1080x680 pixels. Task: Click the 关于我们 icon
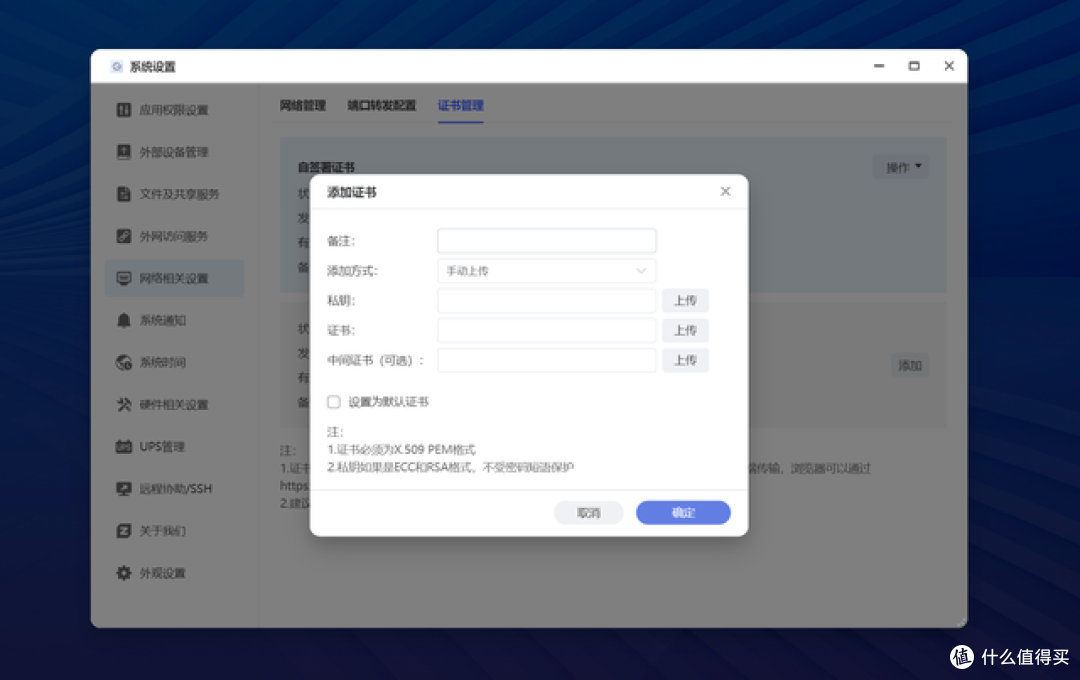pyautogui.click(x=124, y=530)
